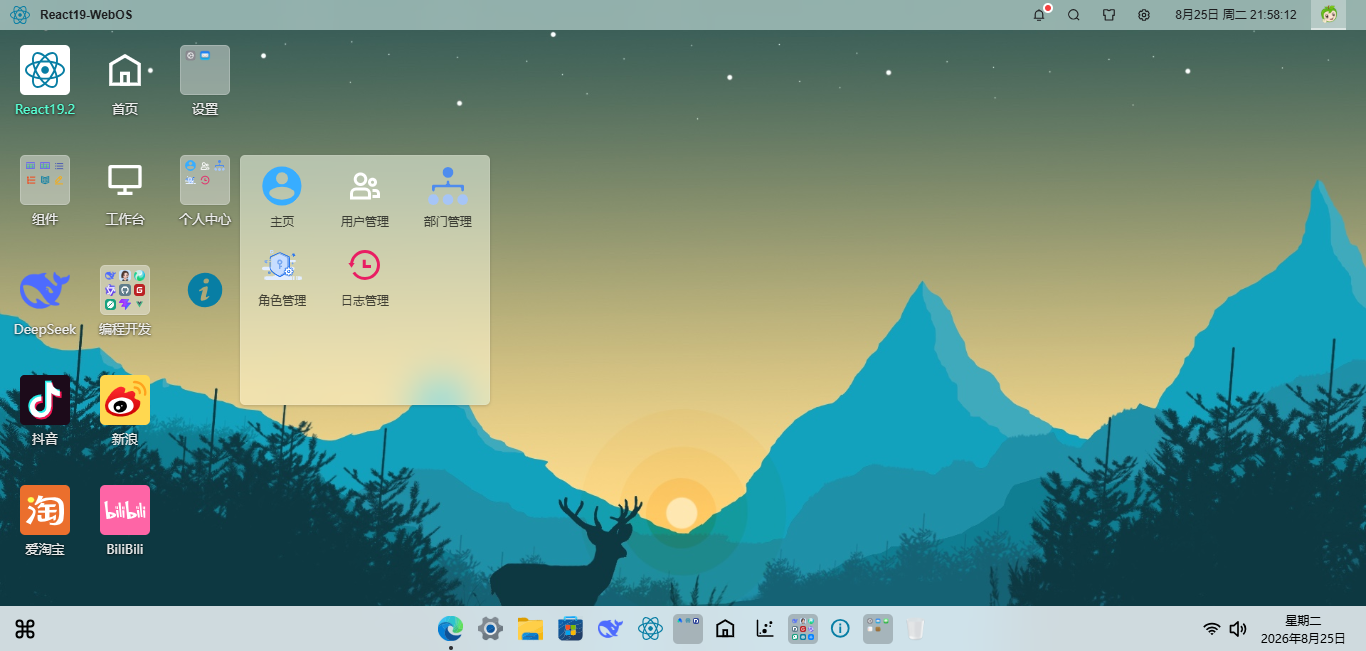Open the scatter chart icon in taskbar
The height and width of the screenshot is (651, 1366).
pyautogui.click(x=765, y=628)
